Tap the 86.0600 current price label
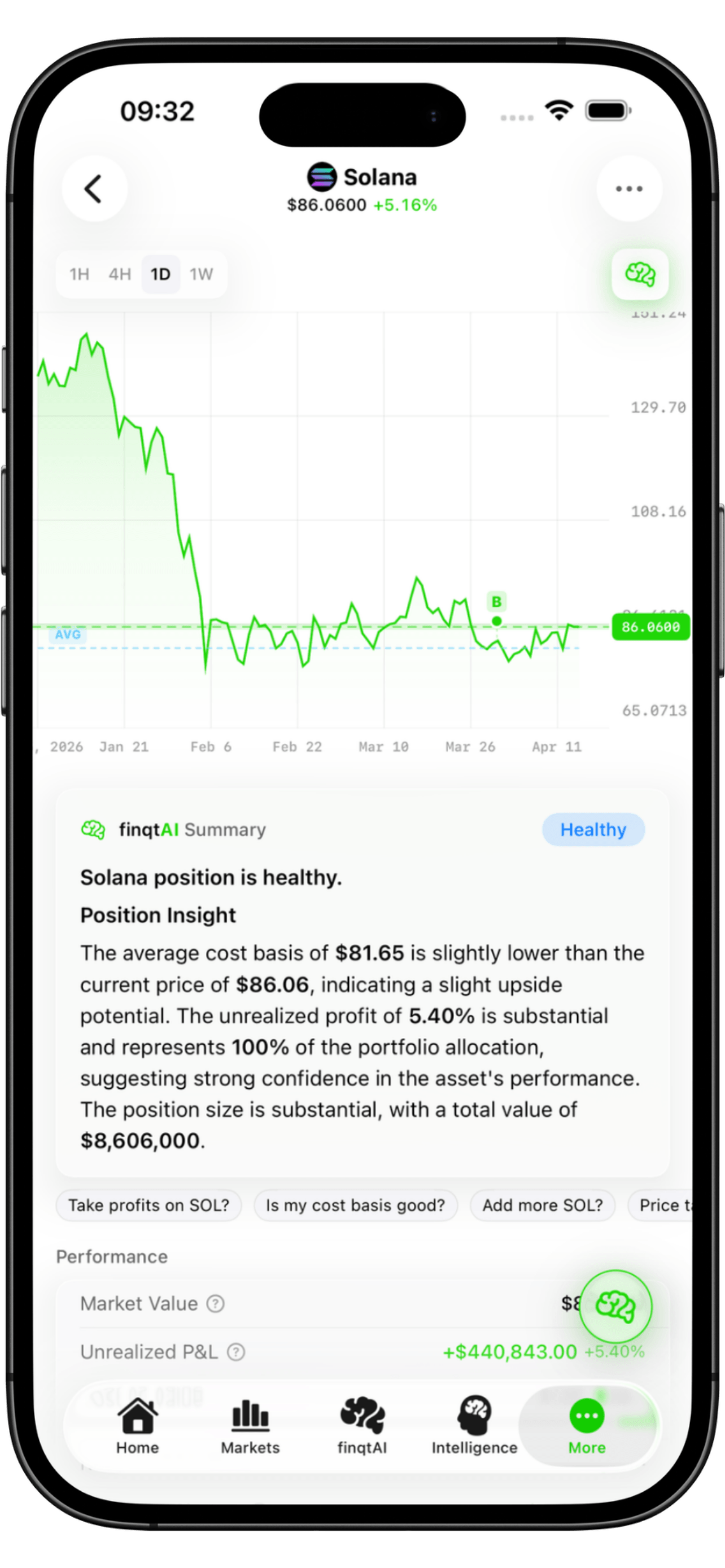 click(650, 627)
